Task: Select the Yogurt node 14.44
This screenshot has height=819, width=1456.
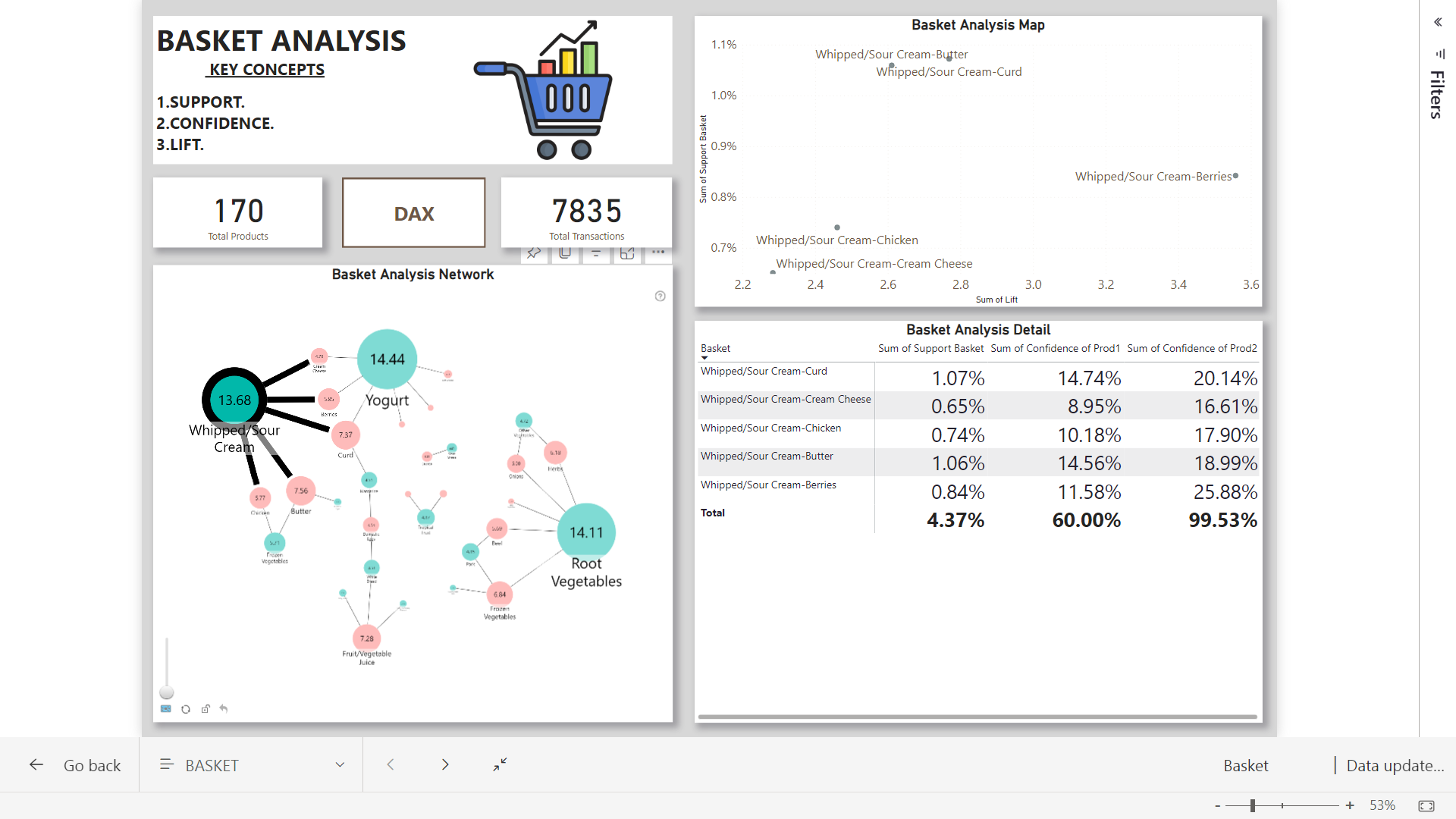Action: pos(387,359)
